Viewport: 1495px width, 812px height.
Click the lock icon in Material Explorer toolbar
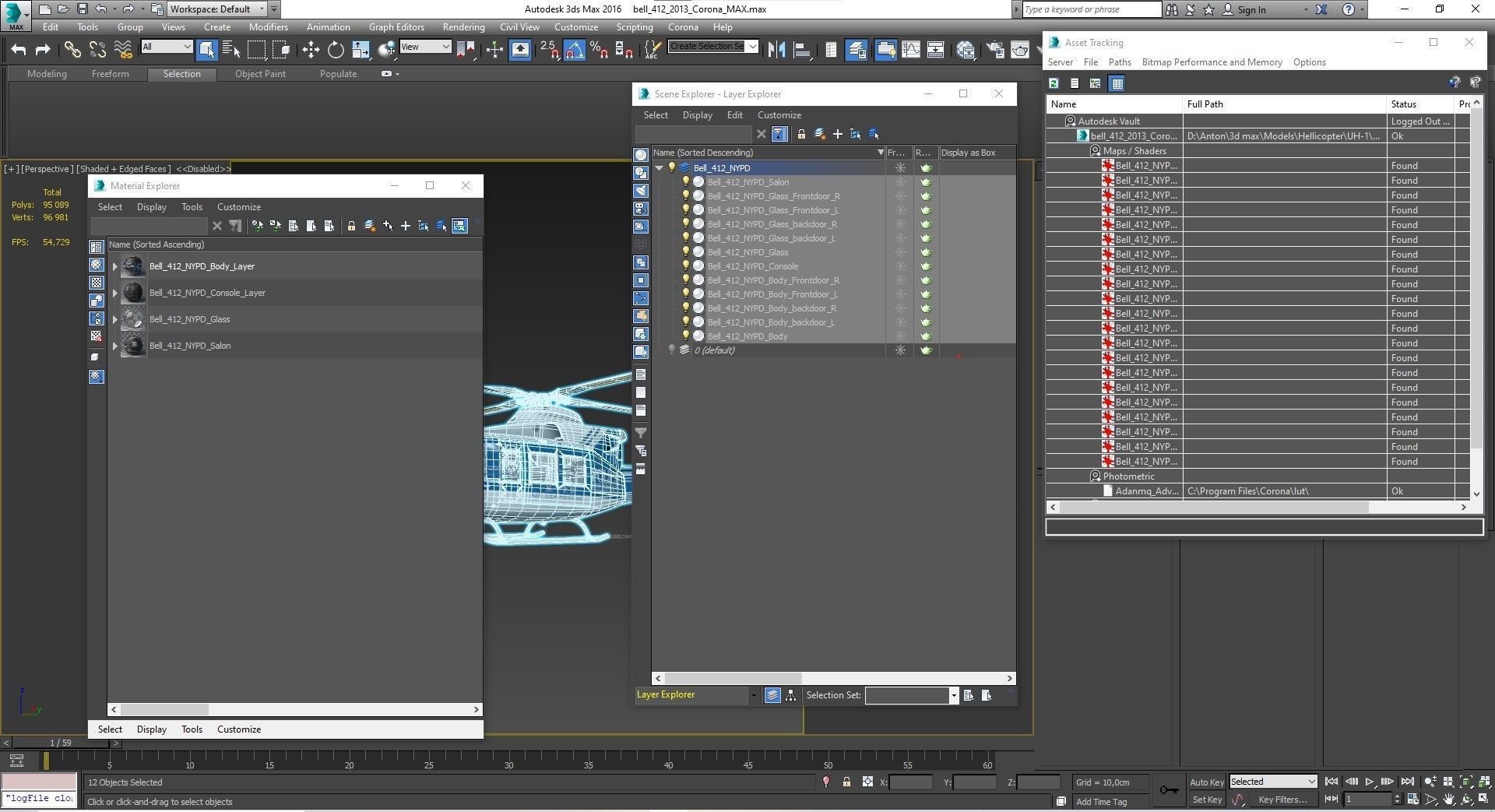pyautogui.click(x=351, y=226)
